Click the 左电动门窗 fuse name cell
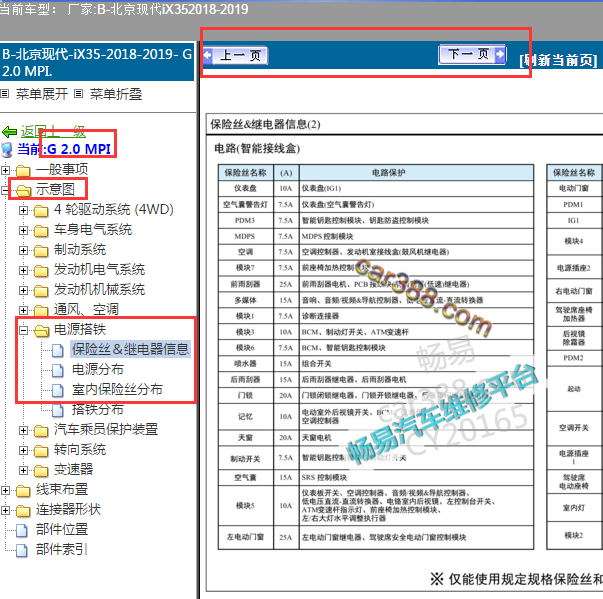 click(246, 537)
